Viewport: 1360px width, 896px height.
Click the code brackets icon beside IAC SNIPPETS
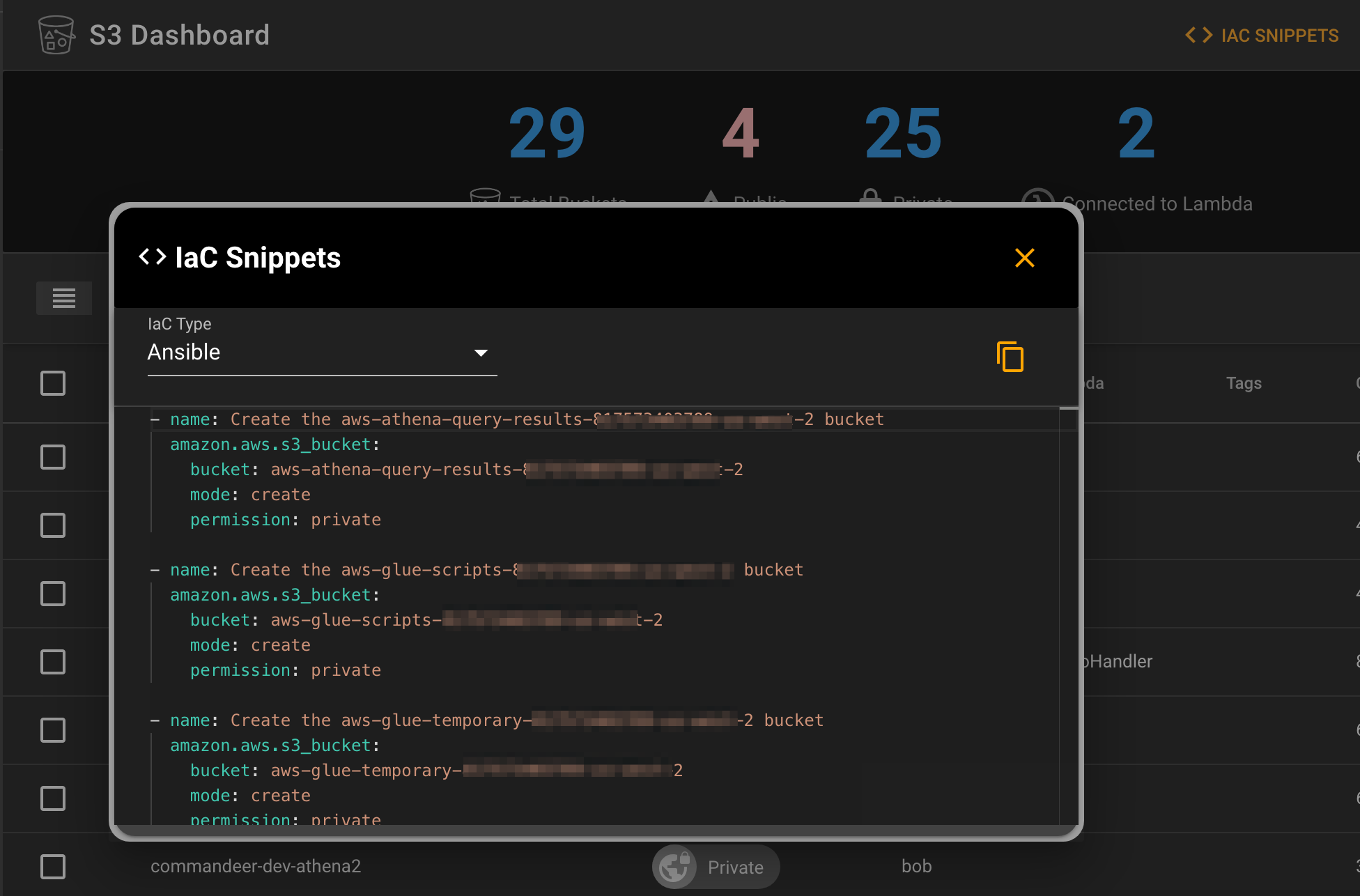(x=1199, y=35)
